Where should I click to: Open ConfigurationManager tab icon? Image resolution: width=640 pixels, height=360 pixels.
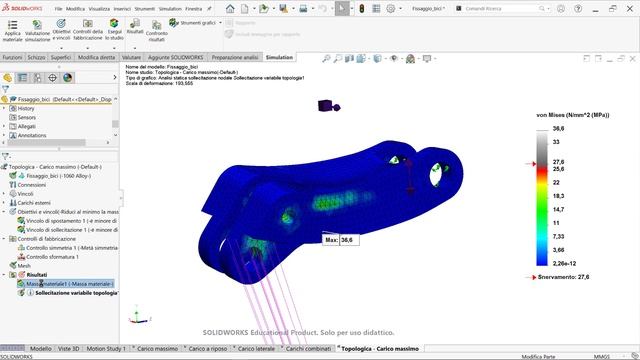point(38,78)
